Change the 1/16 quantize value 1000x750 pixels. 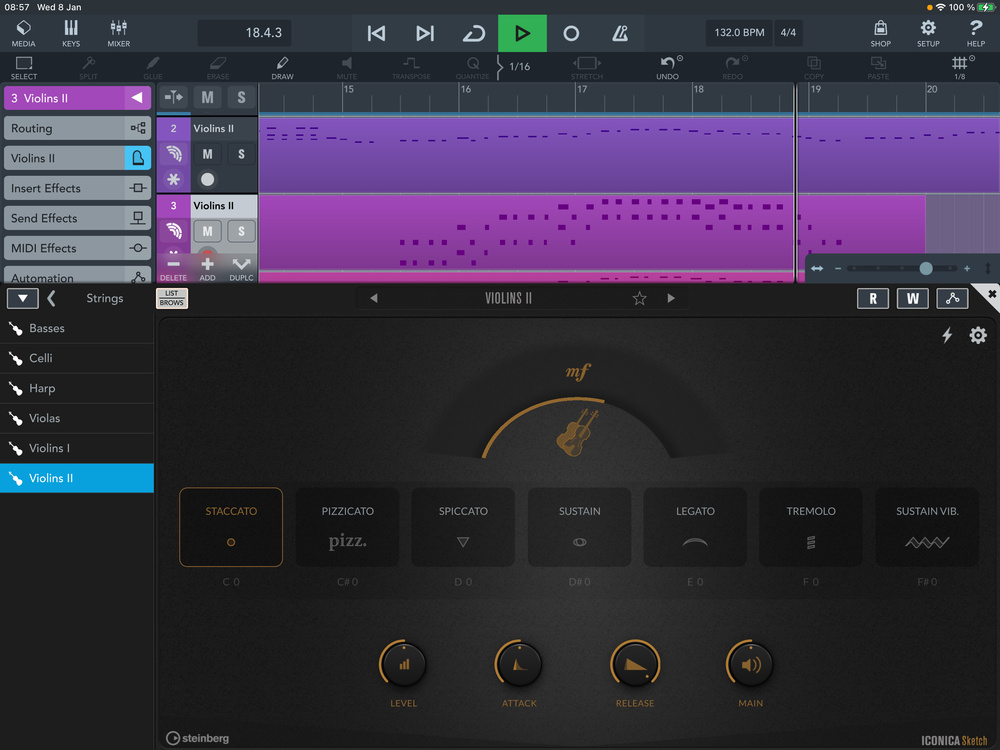click(x=519, y=66)
